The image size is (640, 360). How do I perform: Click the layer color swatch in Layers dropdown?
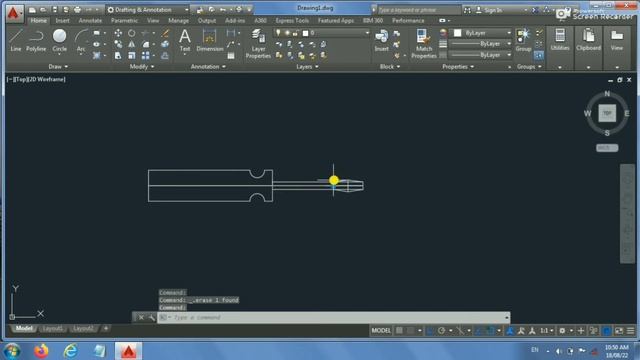point(305,33)
